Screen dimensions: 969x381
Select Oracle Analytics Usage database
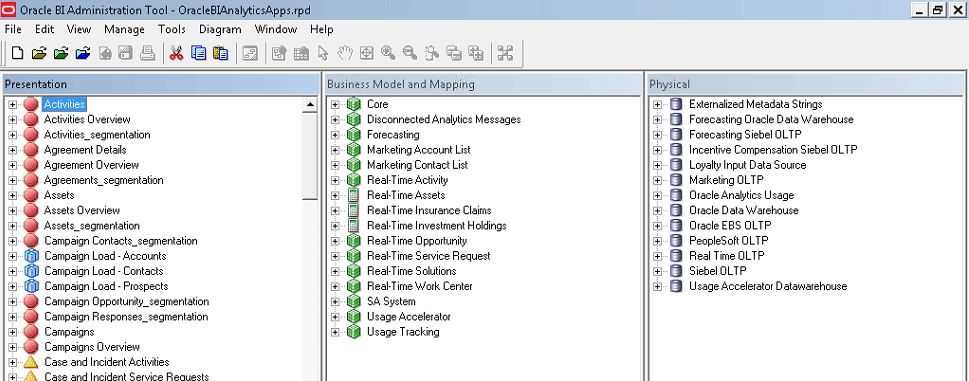(x=742, y=195)
